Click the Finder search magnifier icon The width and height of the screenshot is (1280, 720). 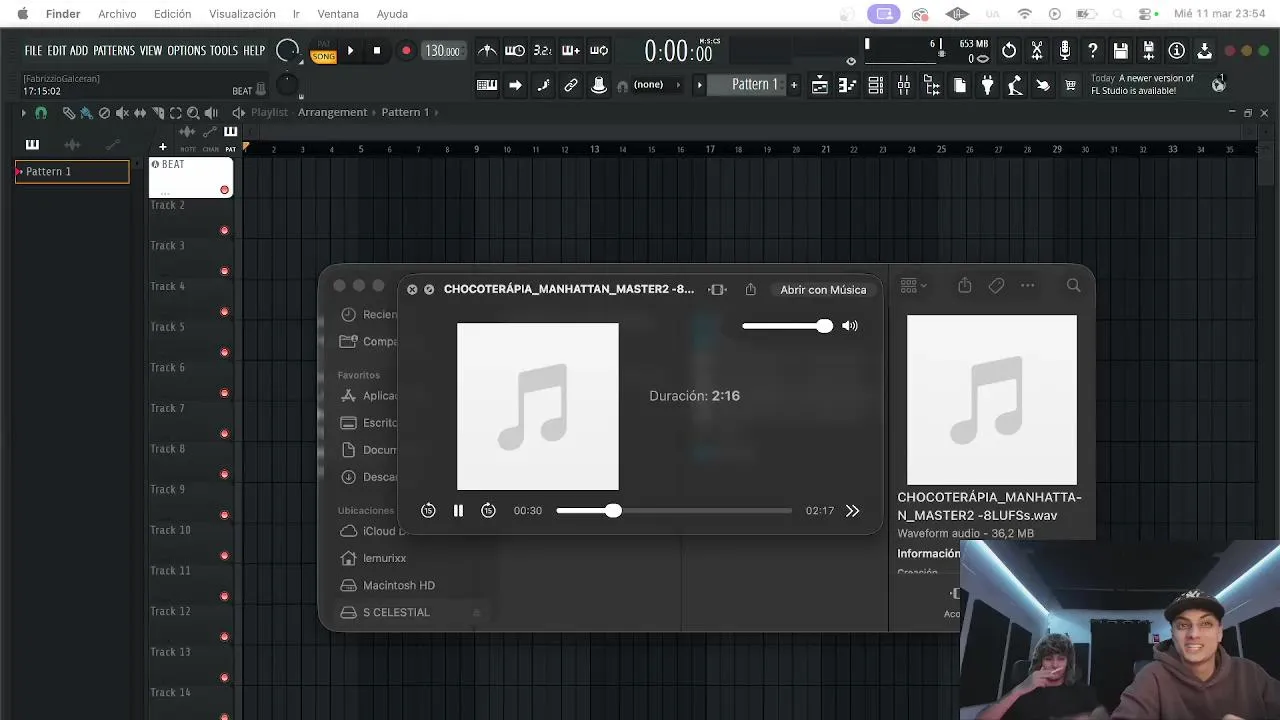click(1074, 286)
